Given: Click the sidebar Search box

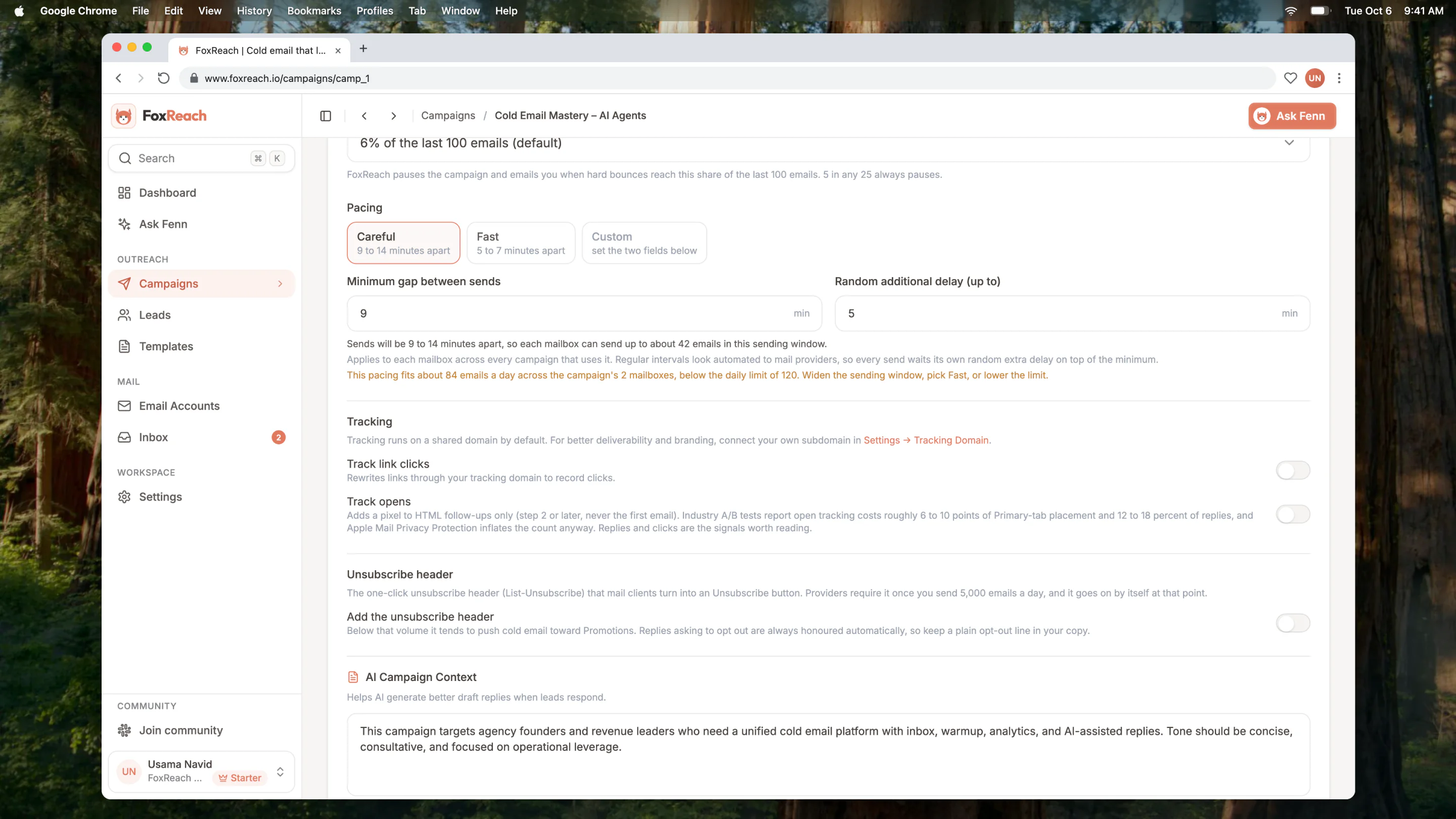Looking at the screenshot, I should point(201,158).
